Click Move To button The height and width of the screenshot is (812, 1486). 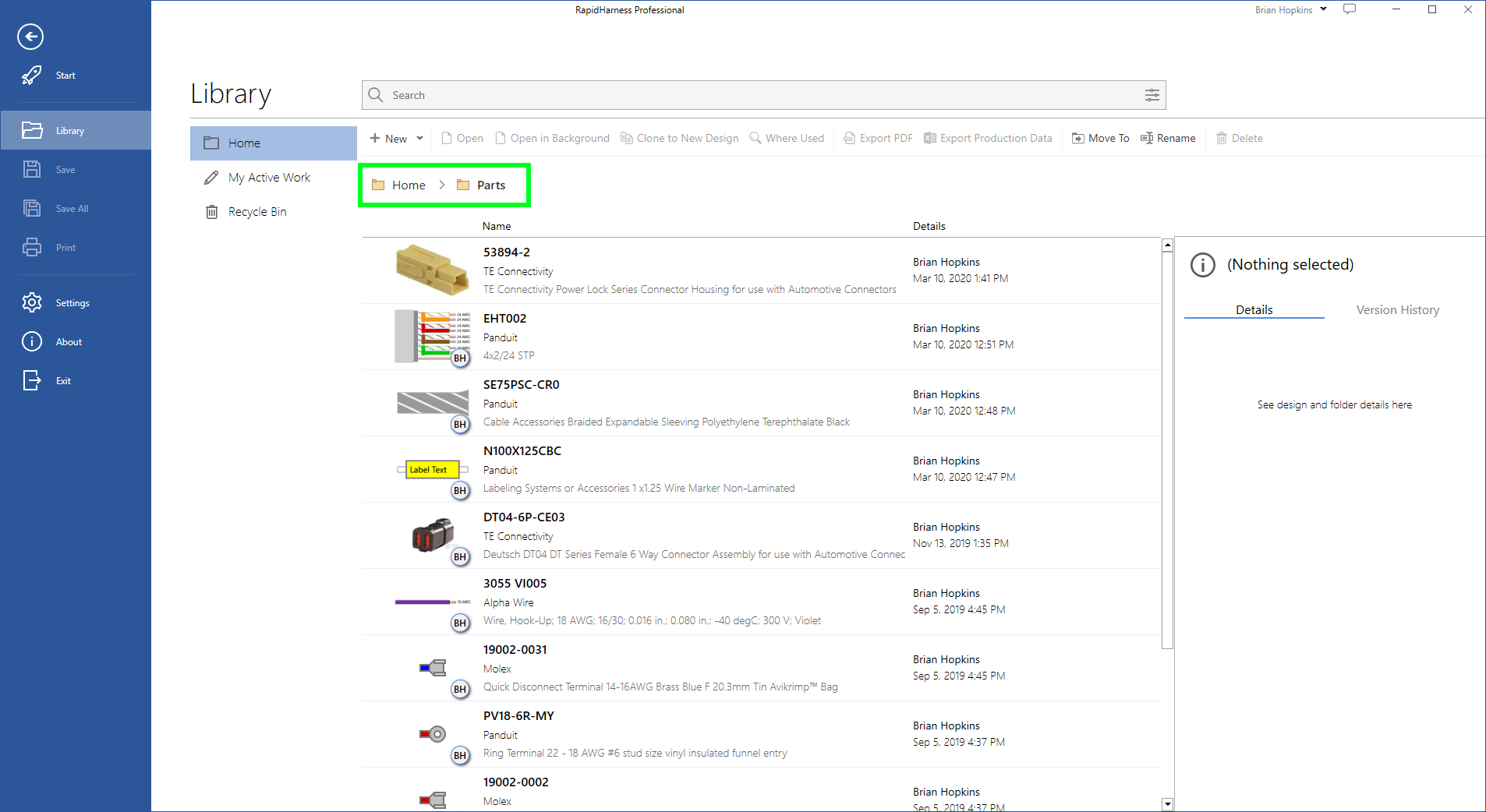click(x=1100, y=138)
